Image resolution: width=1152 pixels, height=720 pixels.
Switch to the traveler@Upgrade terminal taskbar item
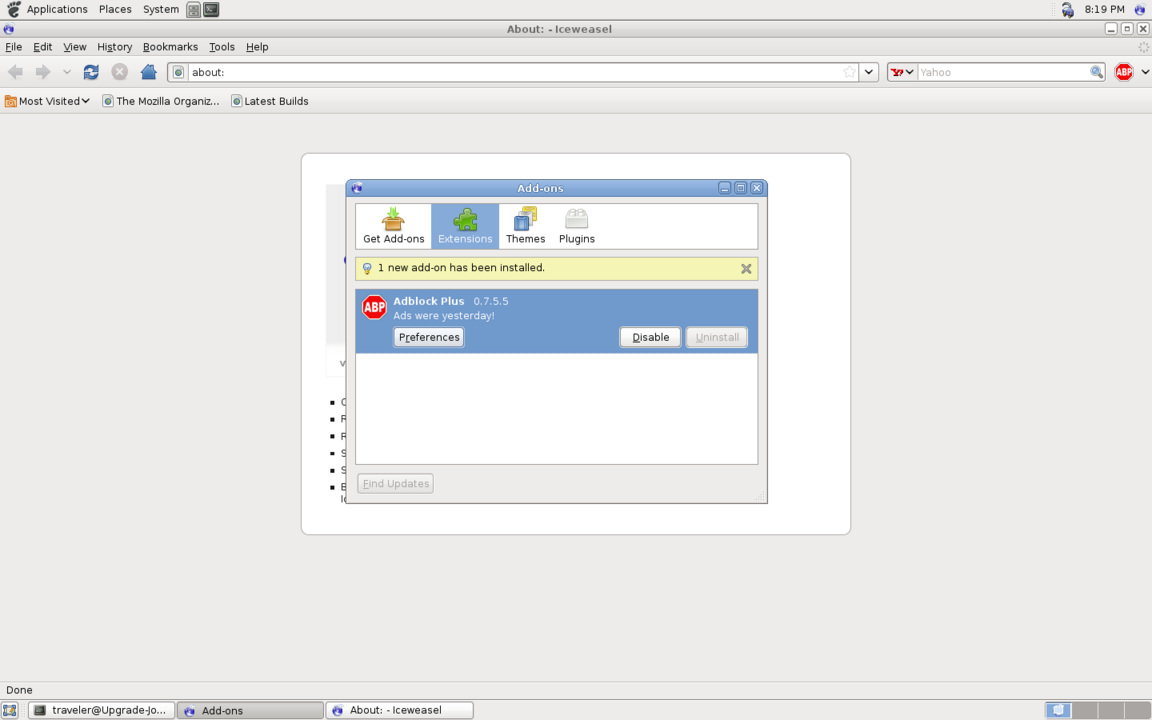coord(101,710)
